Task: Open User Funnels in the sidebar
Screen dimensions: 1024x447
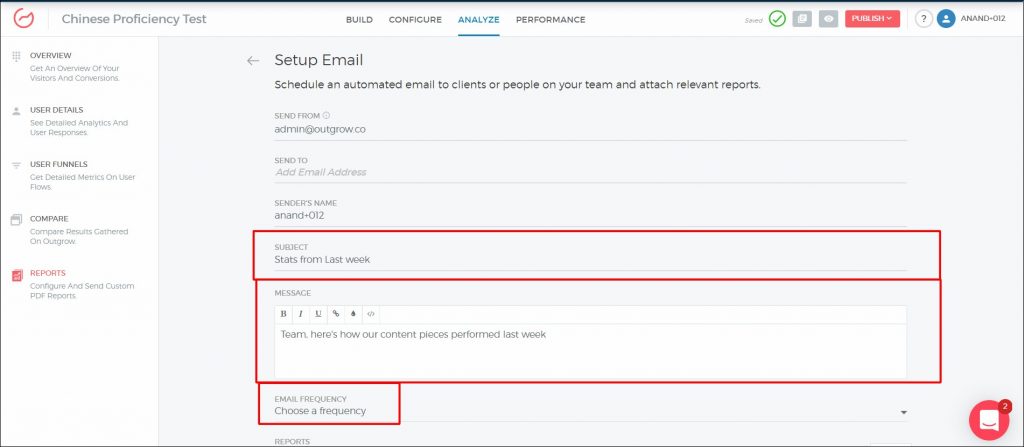Action: click(x=59, y=164)
